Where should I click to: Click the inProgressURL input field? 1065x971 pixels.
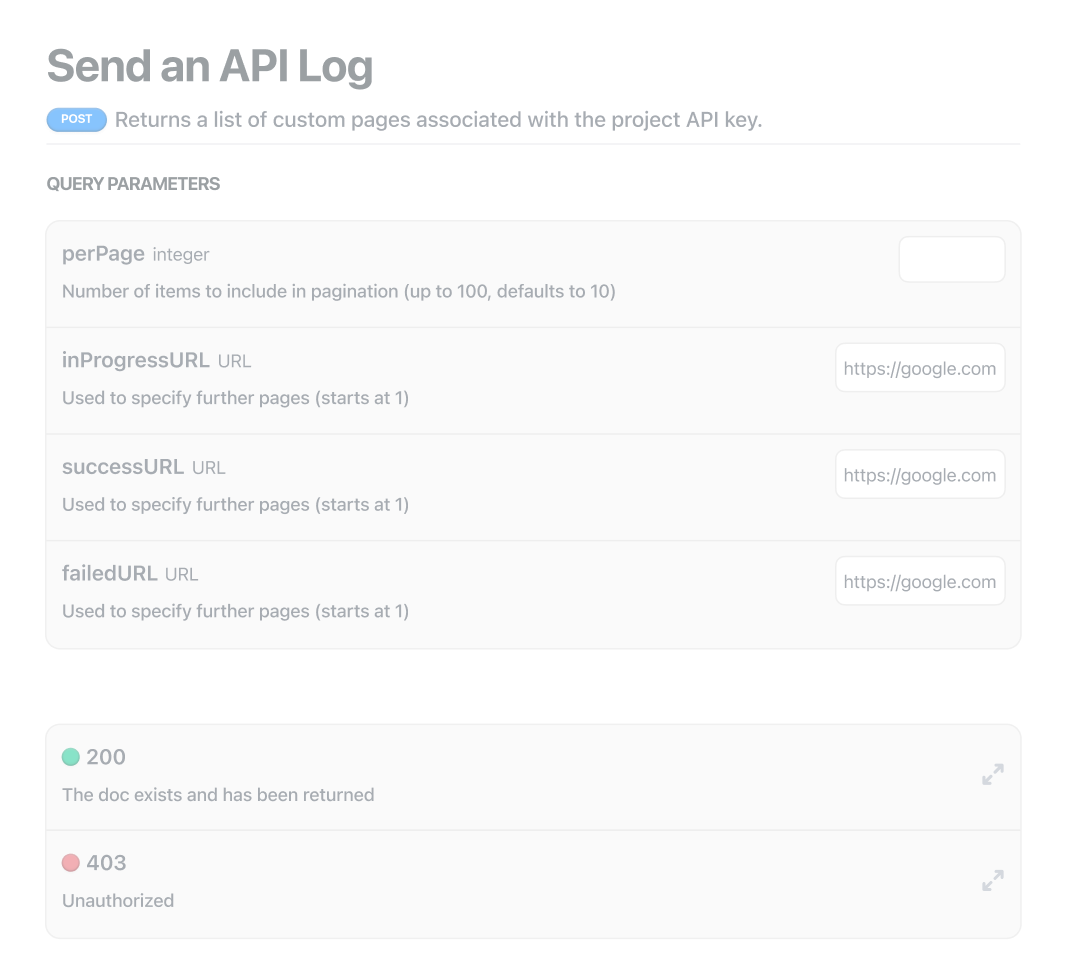tap(919, 368)
